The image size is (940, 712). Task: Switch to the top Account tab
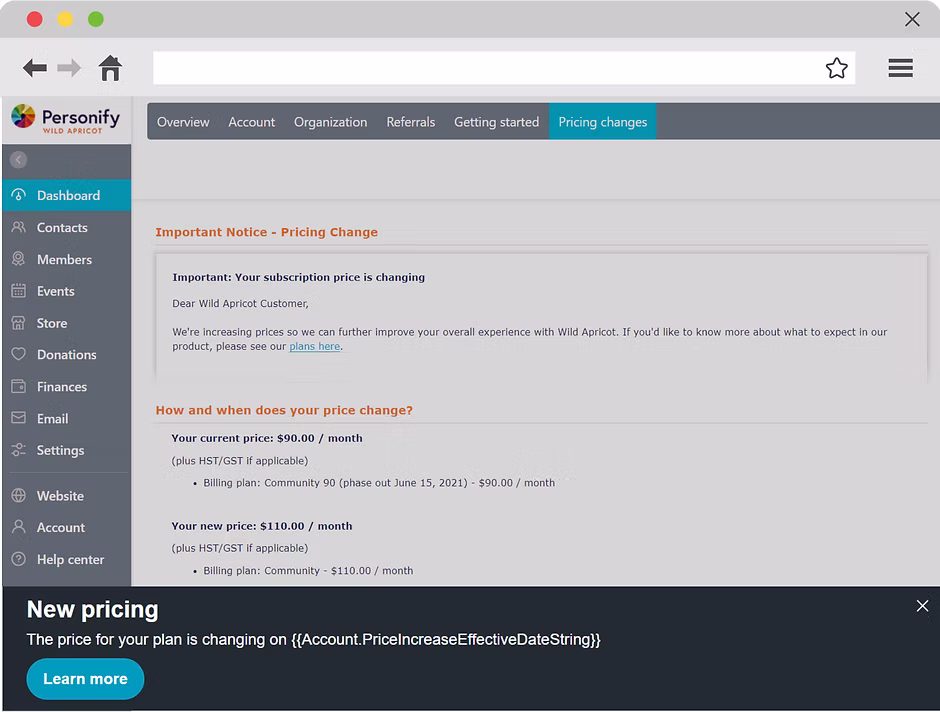coord(251,122)
